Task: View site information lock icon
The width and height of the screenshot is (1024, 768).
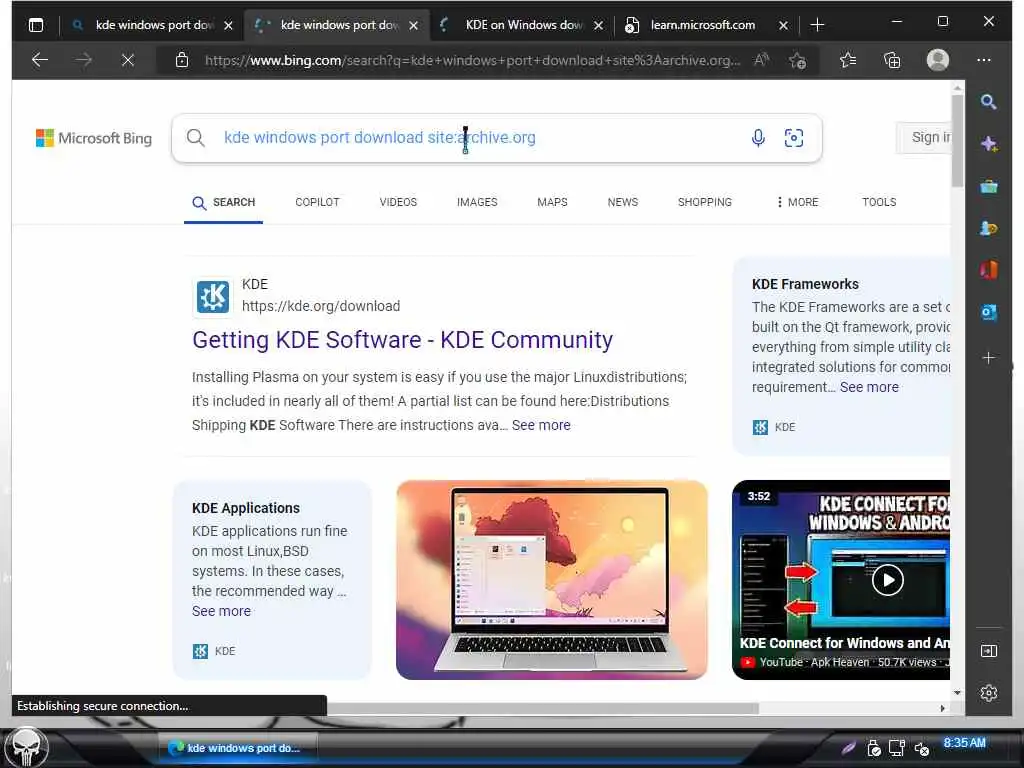Action: point(182,60)
